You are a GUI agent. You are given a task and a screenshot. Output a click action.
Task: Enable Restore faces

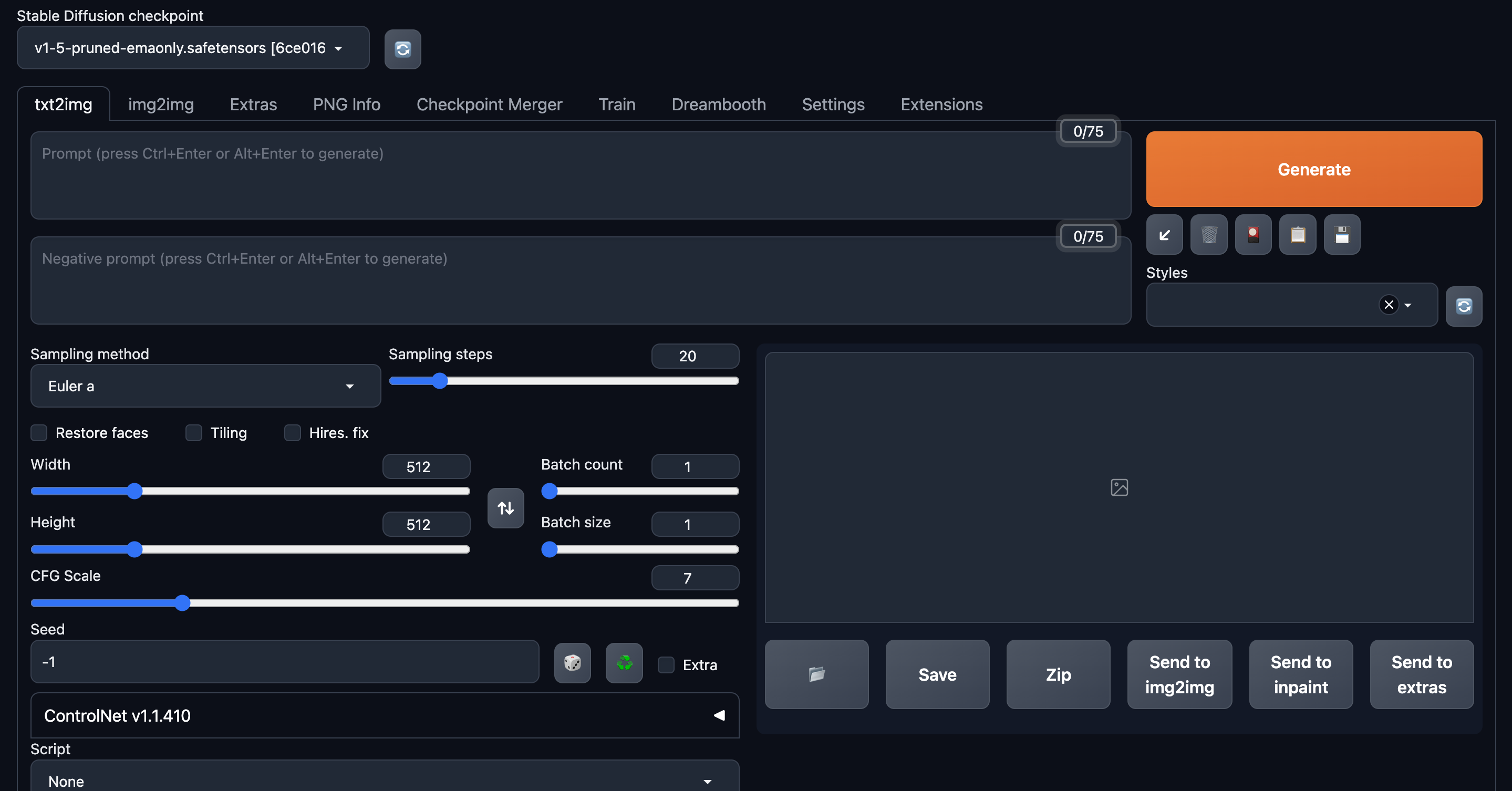pyautogui.click(x=39, y=433)
